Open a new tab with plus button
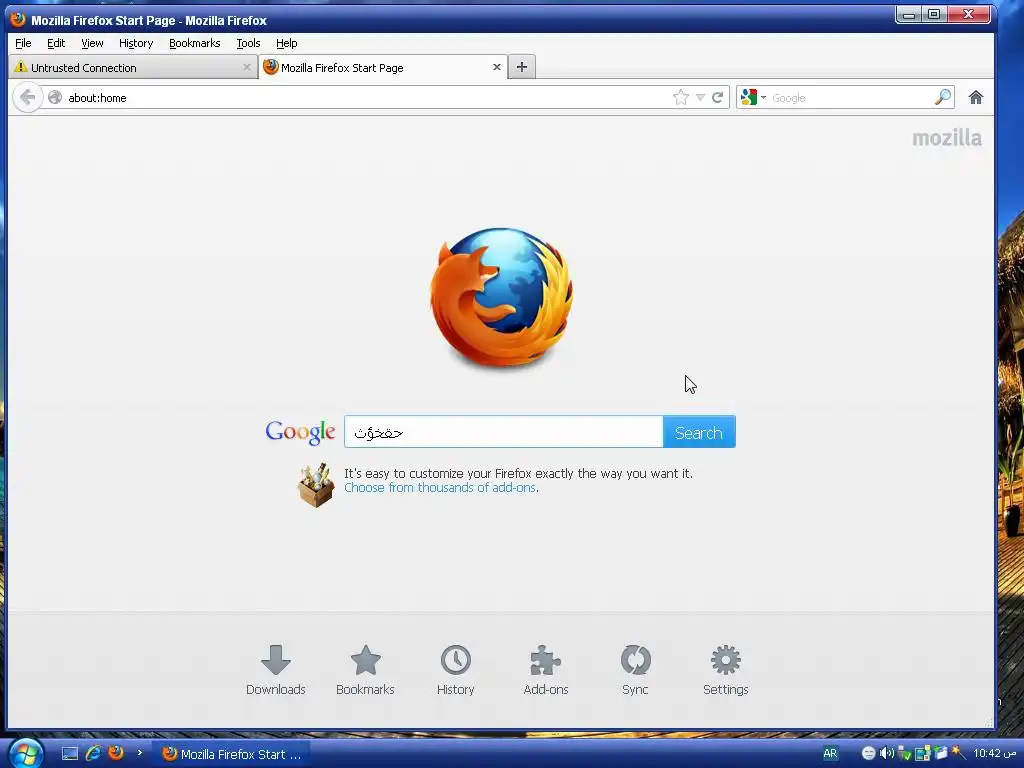Viewport: 1024px width, 768px height. click(x=522, y=67)
